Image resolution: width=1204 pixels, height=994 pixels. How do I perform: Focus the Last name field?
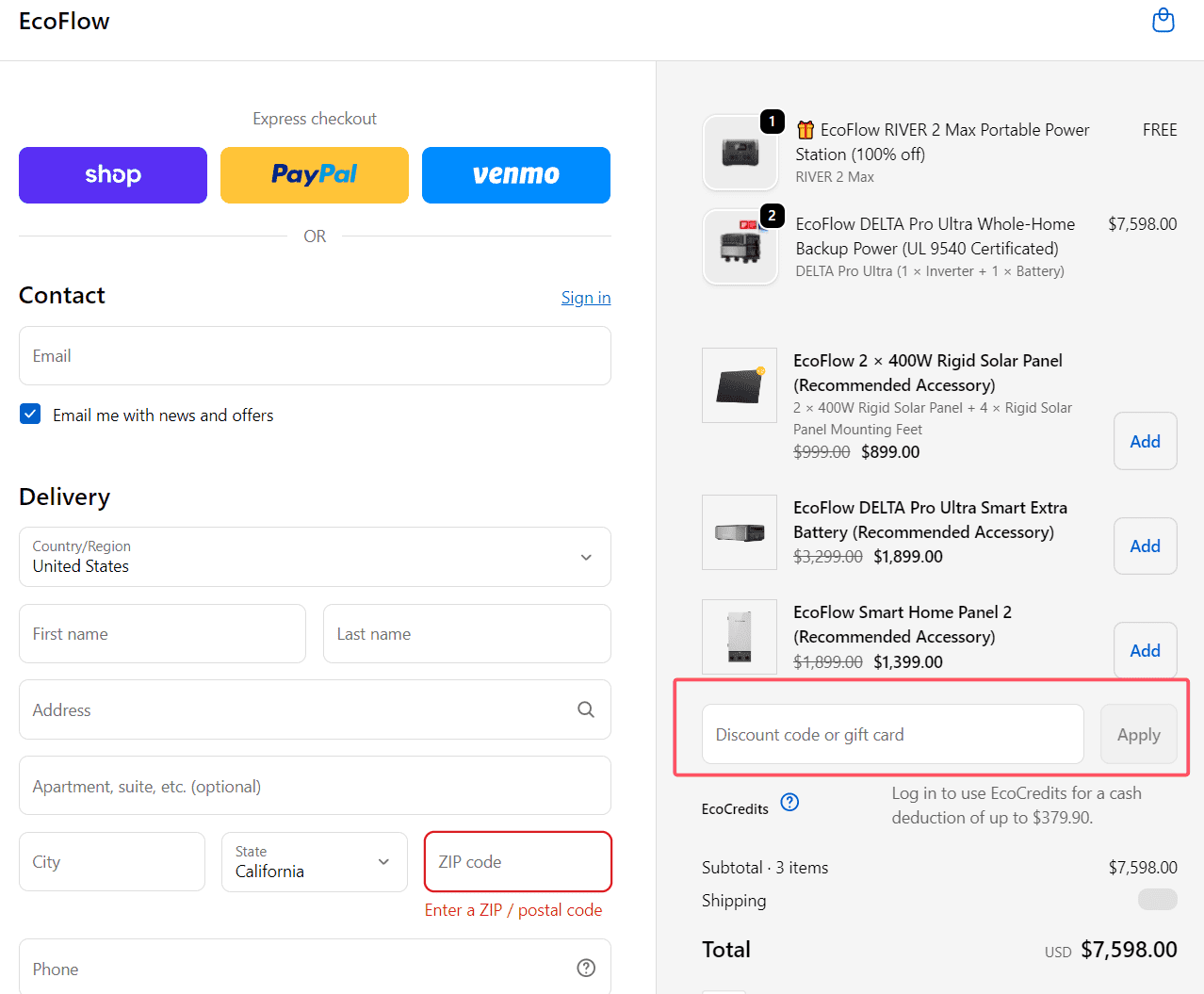(467, 633)
